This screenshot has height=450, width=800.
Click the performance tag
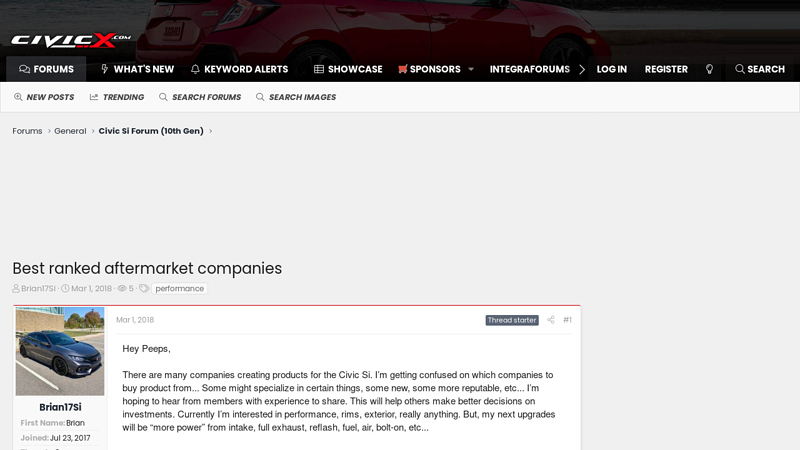tap(180, 288)
